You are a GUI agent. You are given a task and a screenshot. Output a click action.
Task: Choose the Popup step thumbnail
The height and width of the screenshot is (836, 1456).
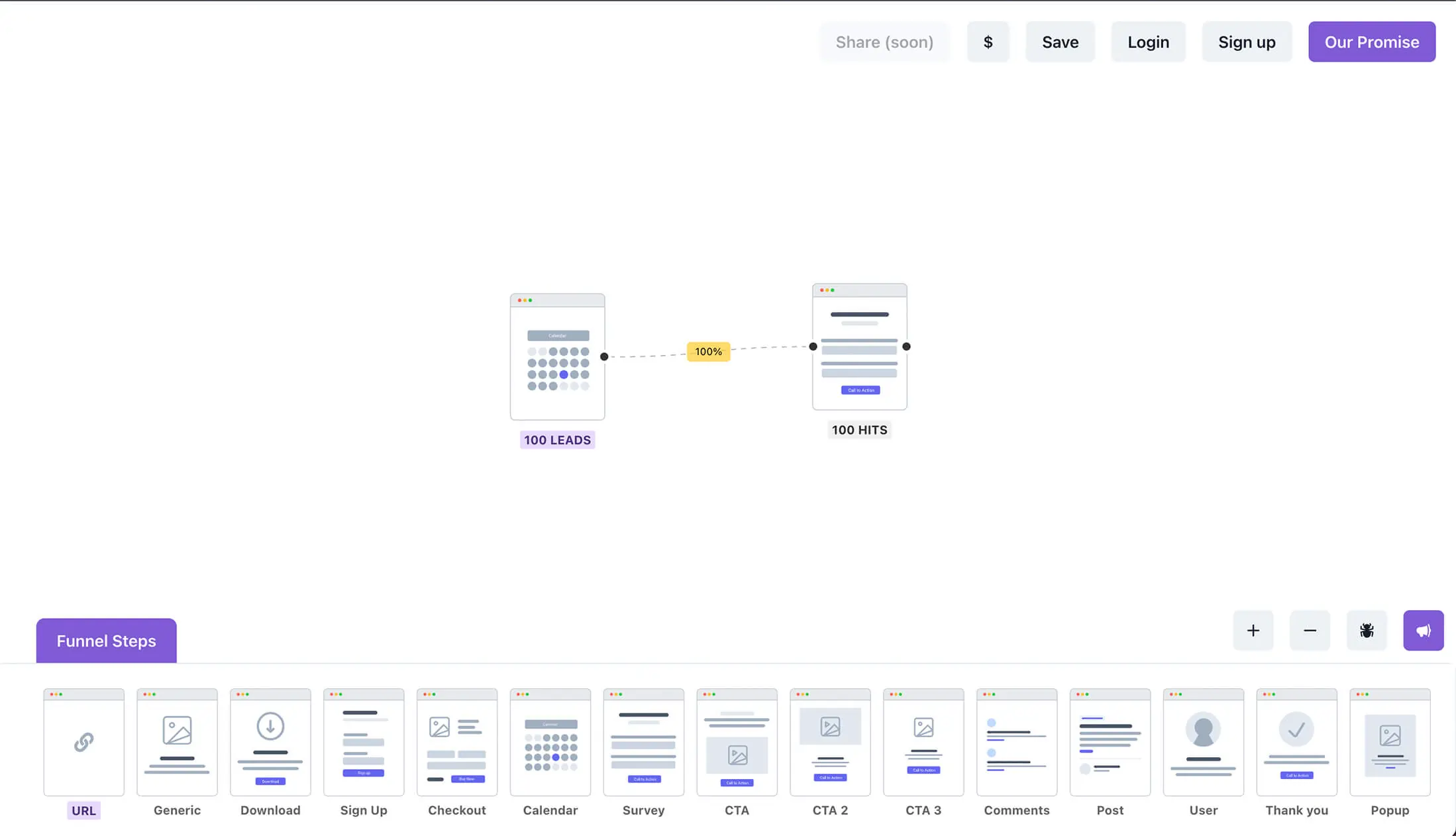pos(1390,742)
